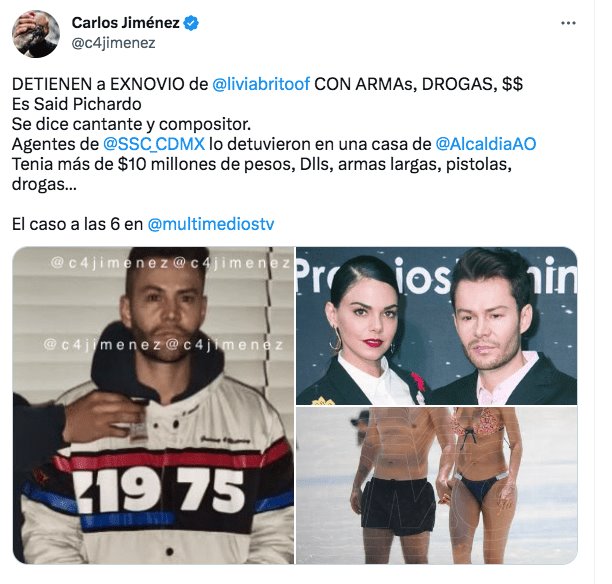Follow the @SSC_CDMX mention link
The height and width of the screenshot is (584, 612).
pos(154,144)
